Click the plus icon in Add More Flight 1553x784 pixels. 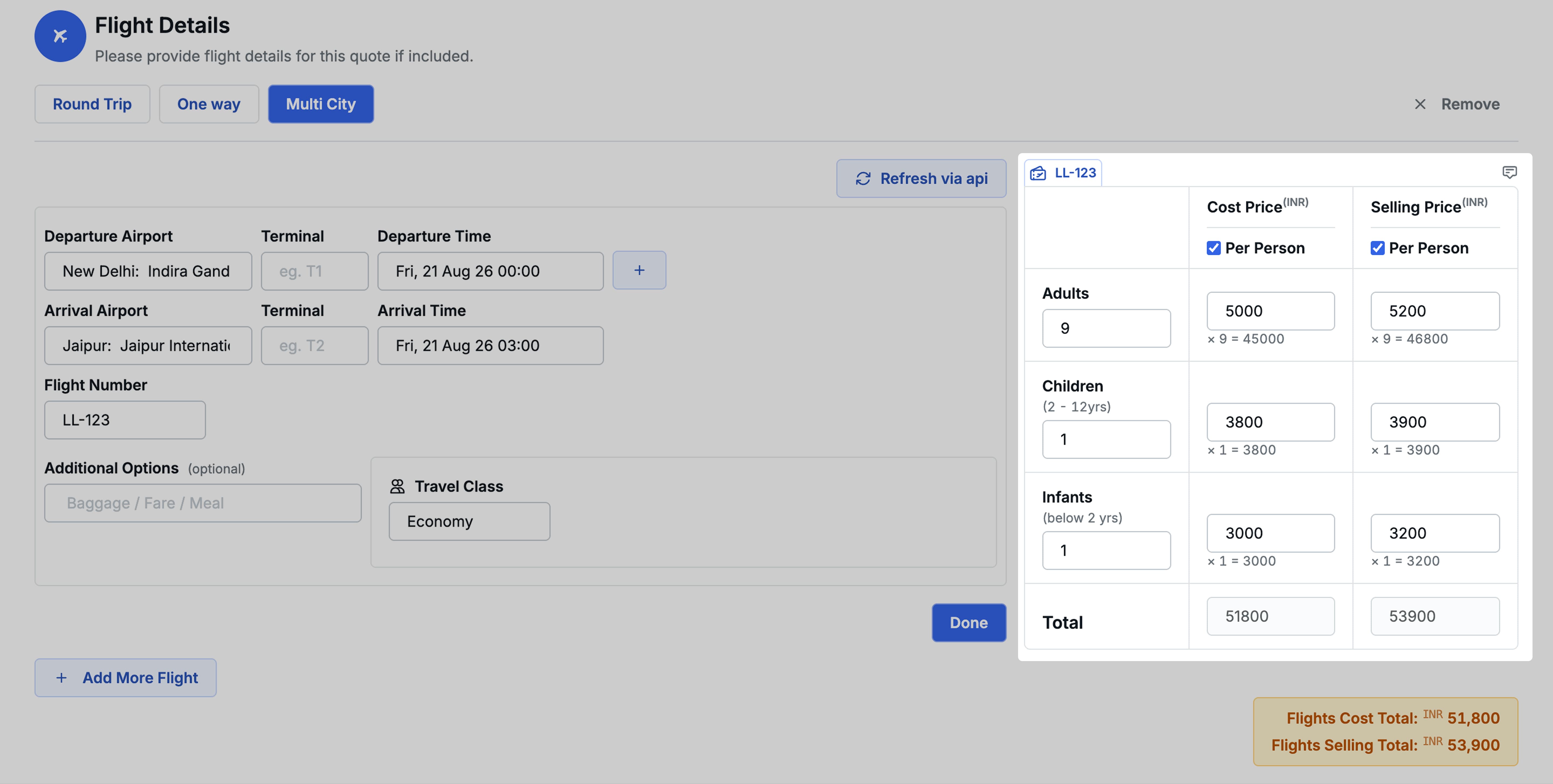click(x=61, y=678)
